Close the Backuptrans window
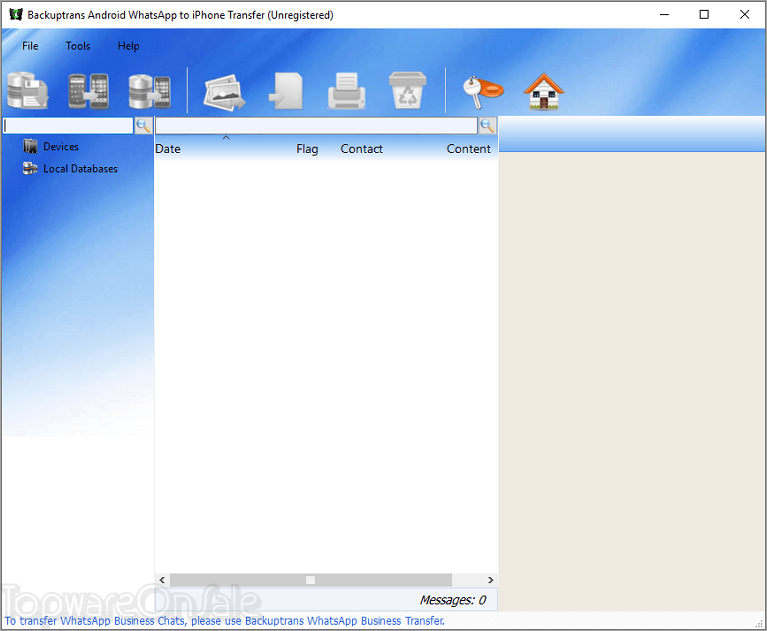The image size is (767, 631). pyautogui.click(x=744, y=15)
